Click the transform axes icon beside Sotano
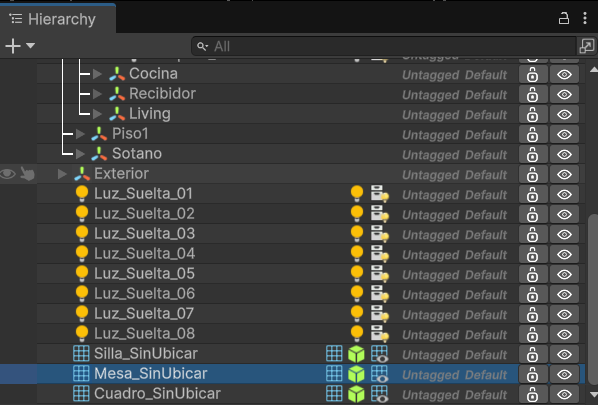This screenshot has width=598, height=405. 99,154
